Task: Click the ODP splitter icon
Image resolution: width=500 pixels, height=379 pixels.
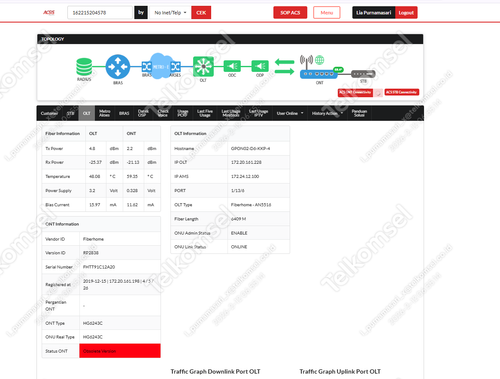Action: [260, 66]
